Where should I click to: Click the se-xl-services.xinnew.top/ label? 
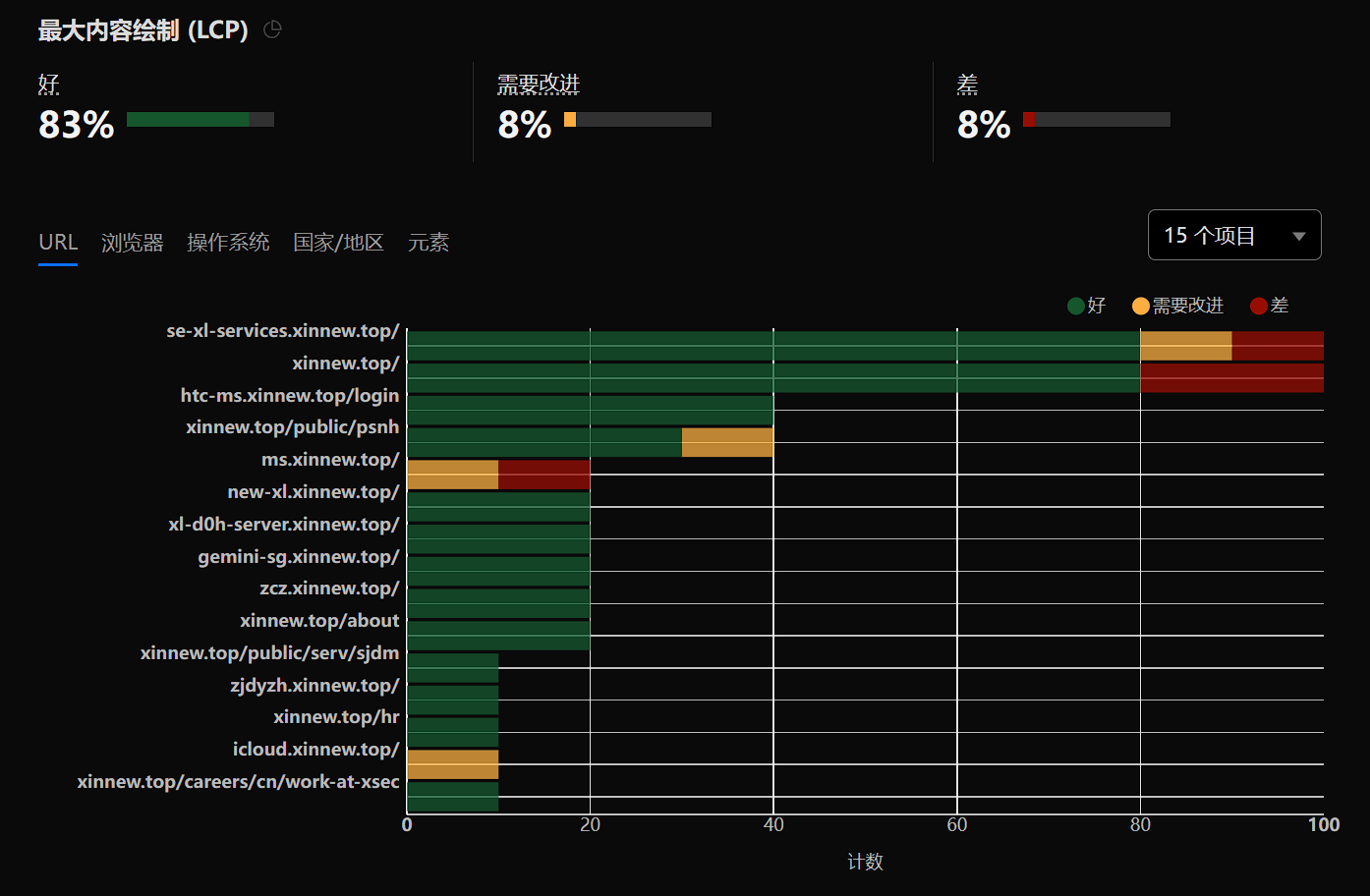point(283,331)
